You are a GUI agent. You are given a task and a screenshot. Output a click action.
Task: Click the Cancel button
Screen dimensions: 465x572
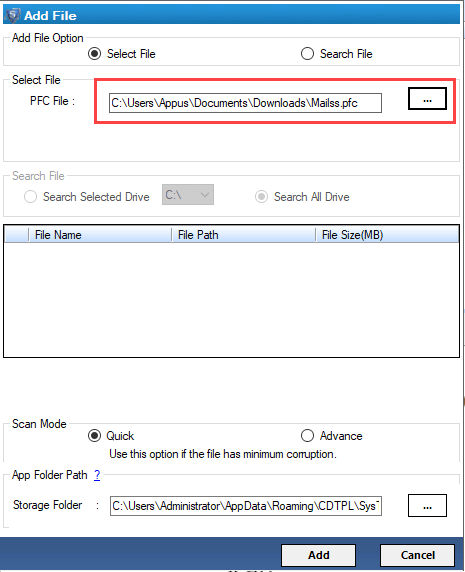point(417,555)
